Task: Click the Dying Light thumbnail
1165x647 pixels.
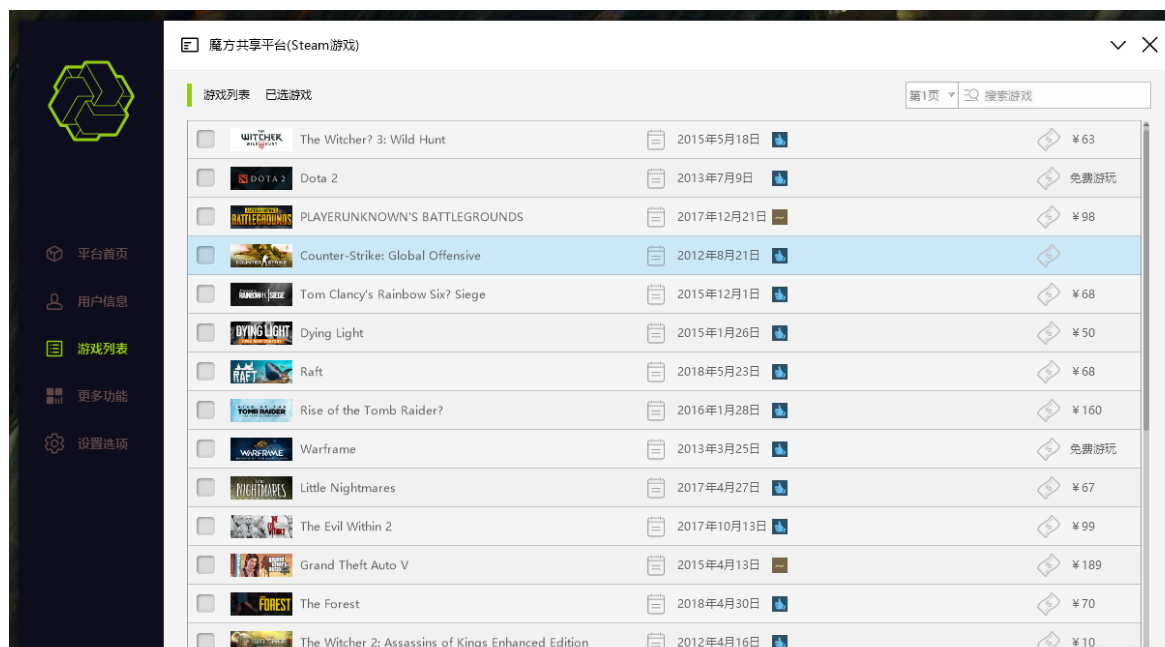Action: pyautogui.click(x=261, y=333)
